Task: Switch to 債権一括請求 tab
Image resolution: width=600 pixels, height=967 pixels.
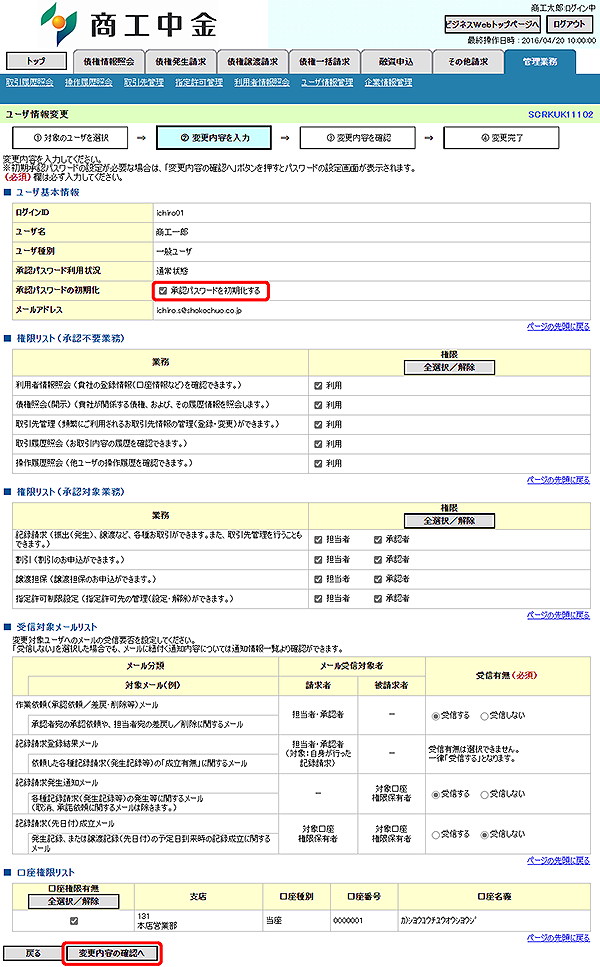Action: (324, 62)
